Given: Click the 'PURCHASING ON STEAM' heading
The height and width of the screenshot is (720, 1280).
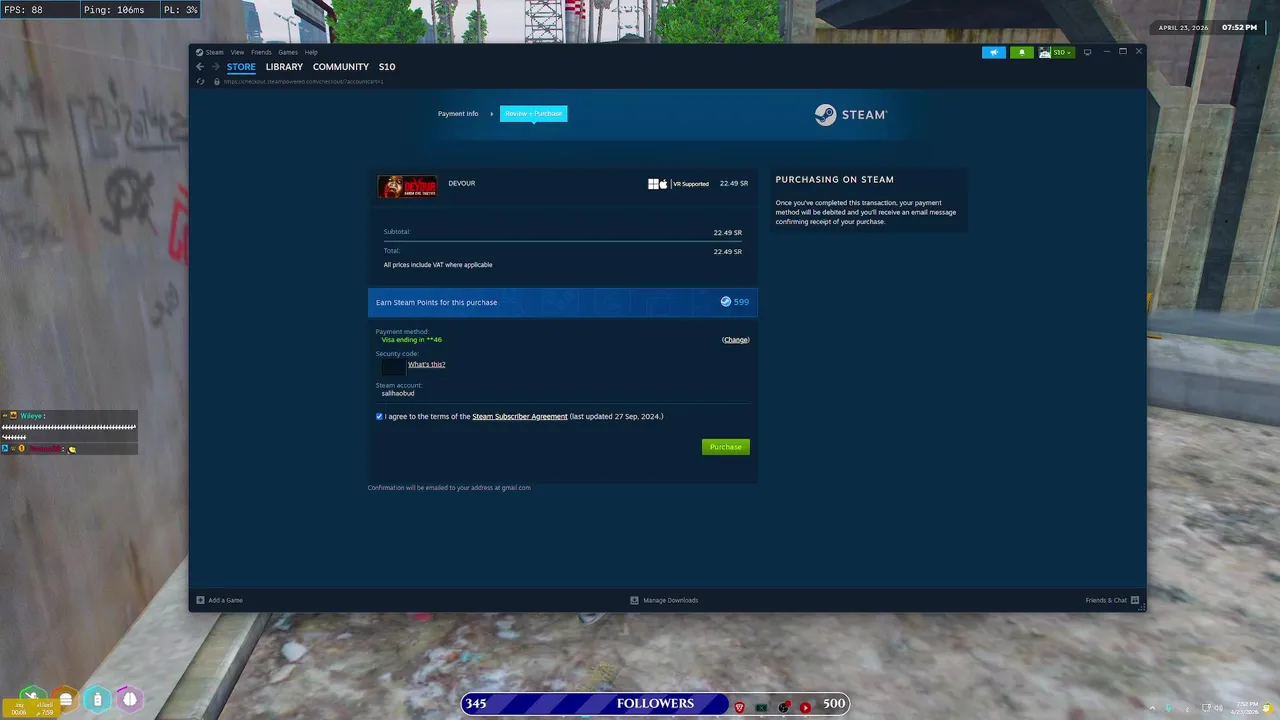Looking at the screenshot, I should 835,180.
